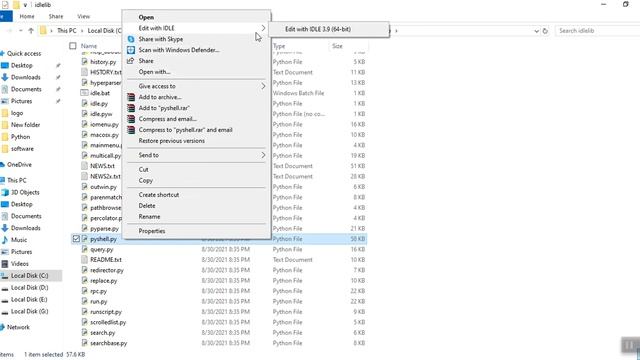Click the WinRAR icon beside Compress to "pyshell.rar" and email
Viewport: 640px width, 360px height.
131,130
